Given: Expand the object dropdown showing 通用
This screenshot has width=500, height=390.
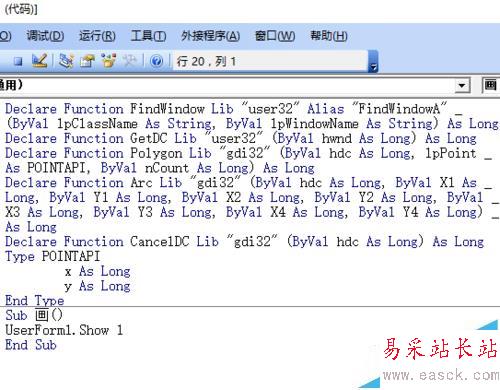Looking at the screenshot, I should pos(462,86).
